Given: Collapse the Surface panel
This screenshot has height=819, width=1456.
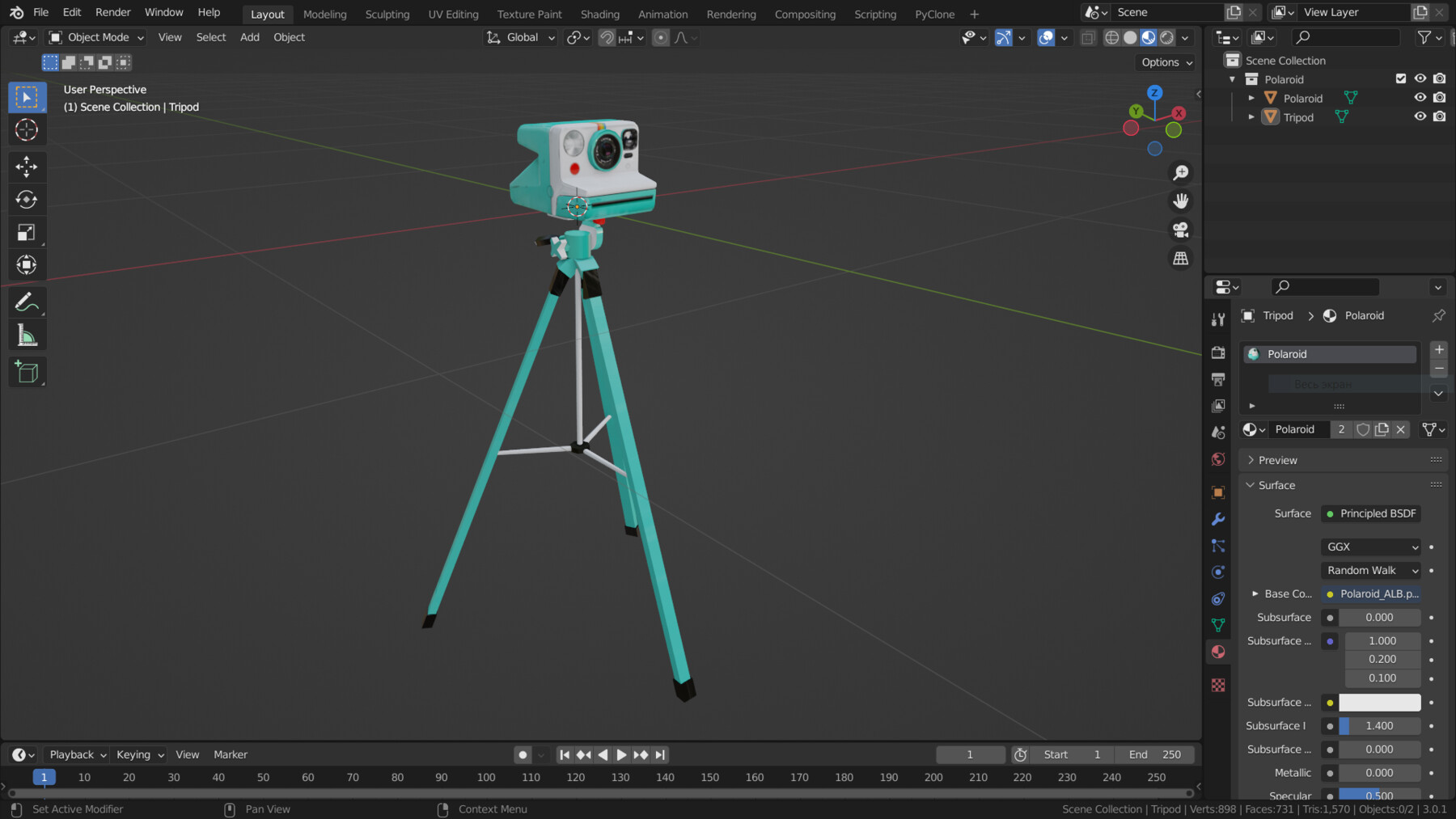Looking at the screenshot, I should pos(1276,485).
